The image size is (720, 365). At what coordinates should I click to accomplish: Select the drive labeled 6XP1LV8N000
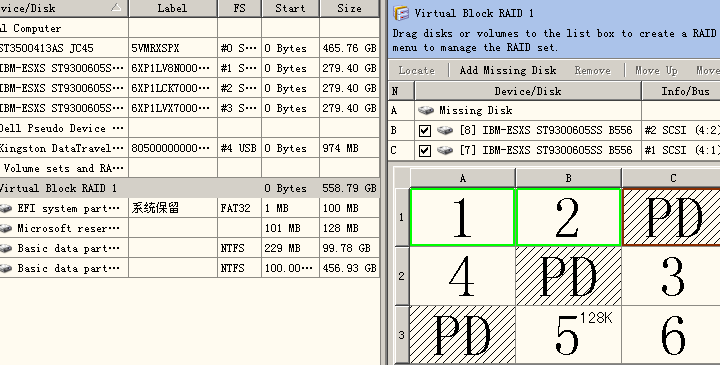pos(190,68)
